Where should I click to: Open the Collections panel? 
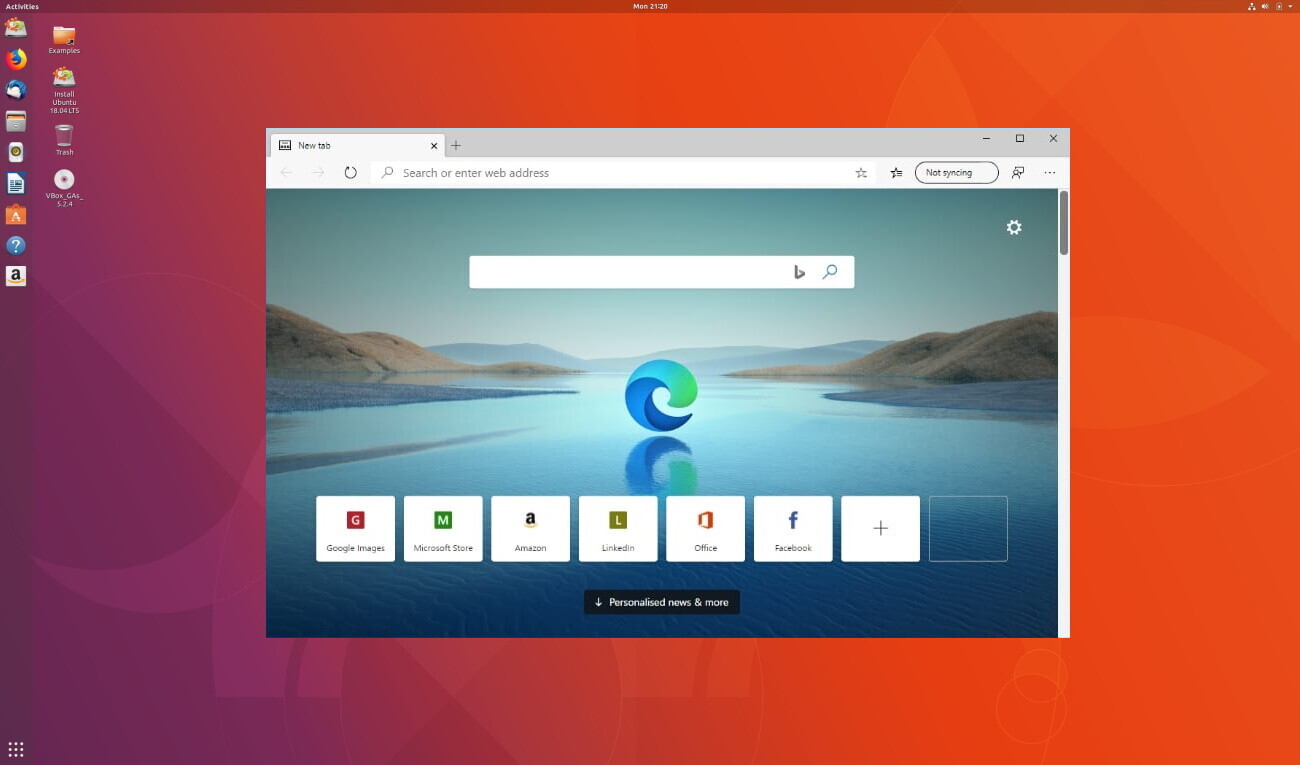(x=895, y=172)
